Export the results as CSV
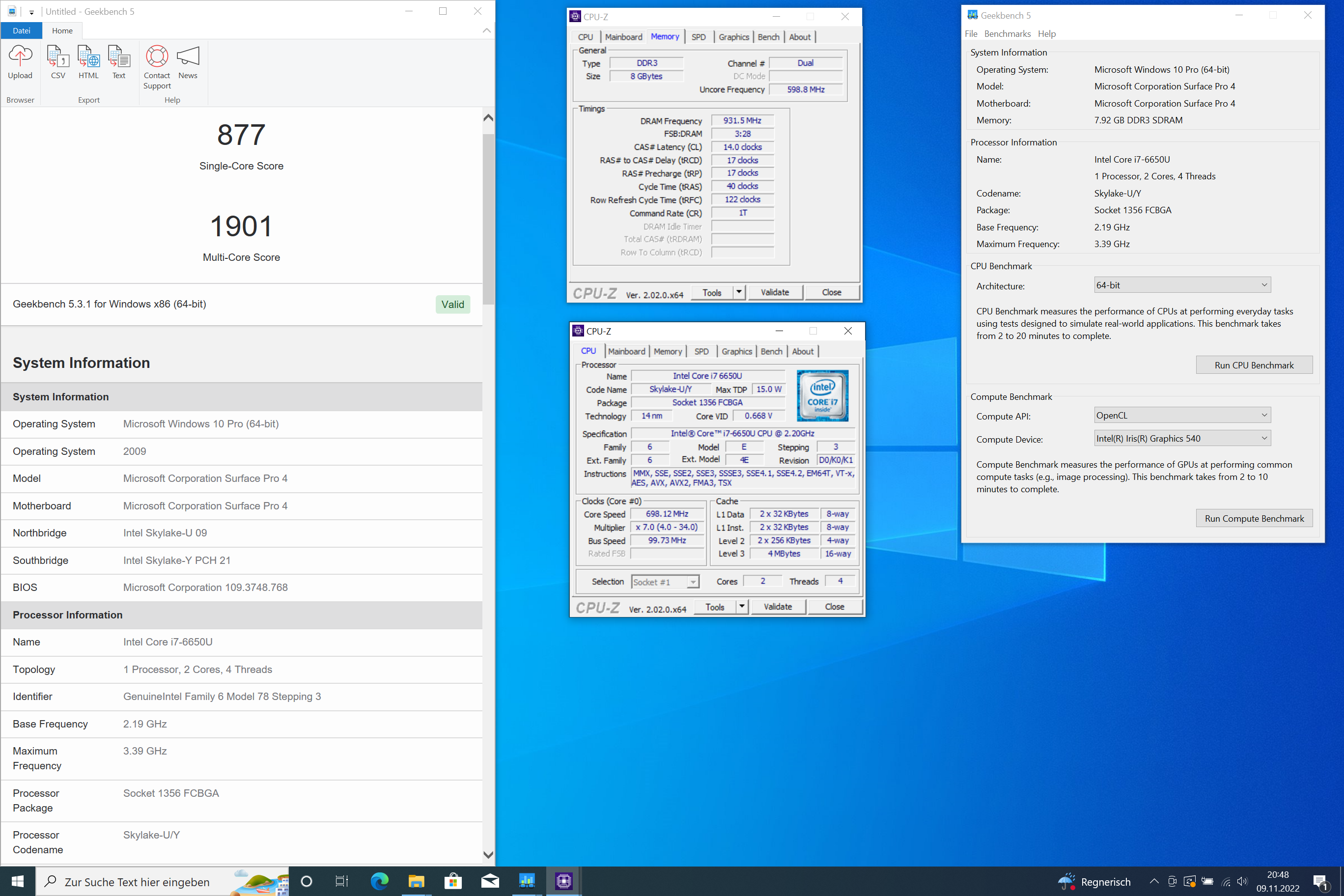 tap(57, 62)
